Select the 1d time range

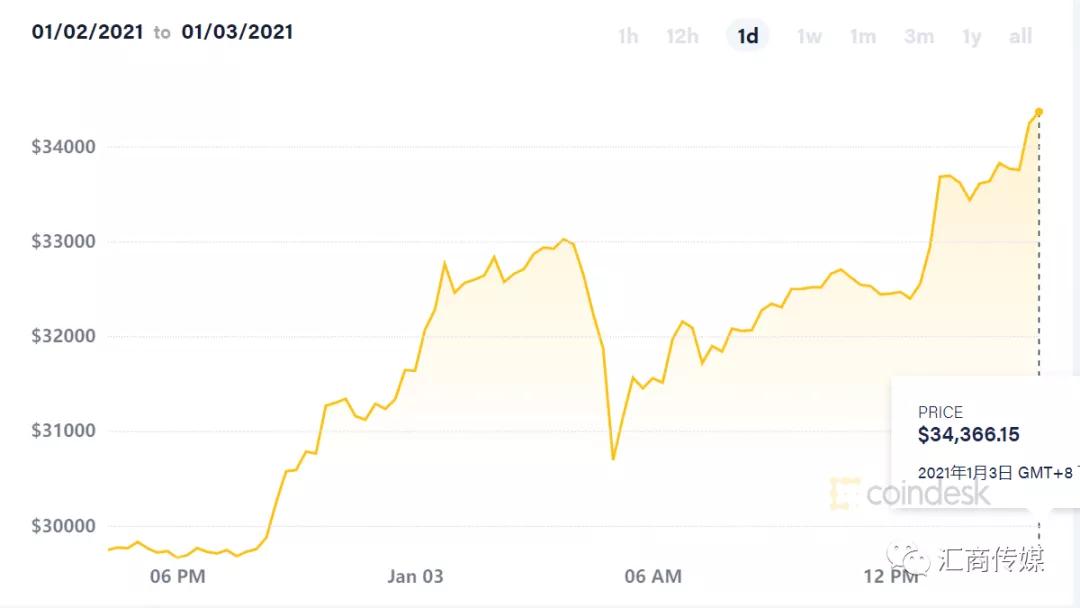[x=747, y=36]
